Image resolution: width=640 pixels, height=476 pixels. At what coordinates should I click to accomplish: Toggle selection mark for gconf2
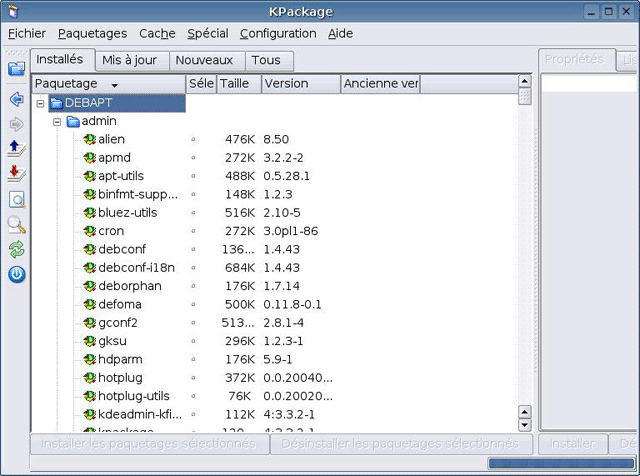click(x=193, y=323)
